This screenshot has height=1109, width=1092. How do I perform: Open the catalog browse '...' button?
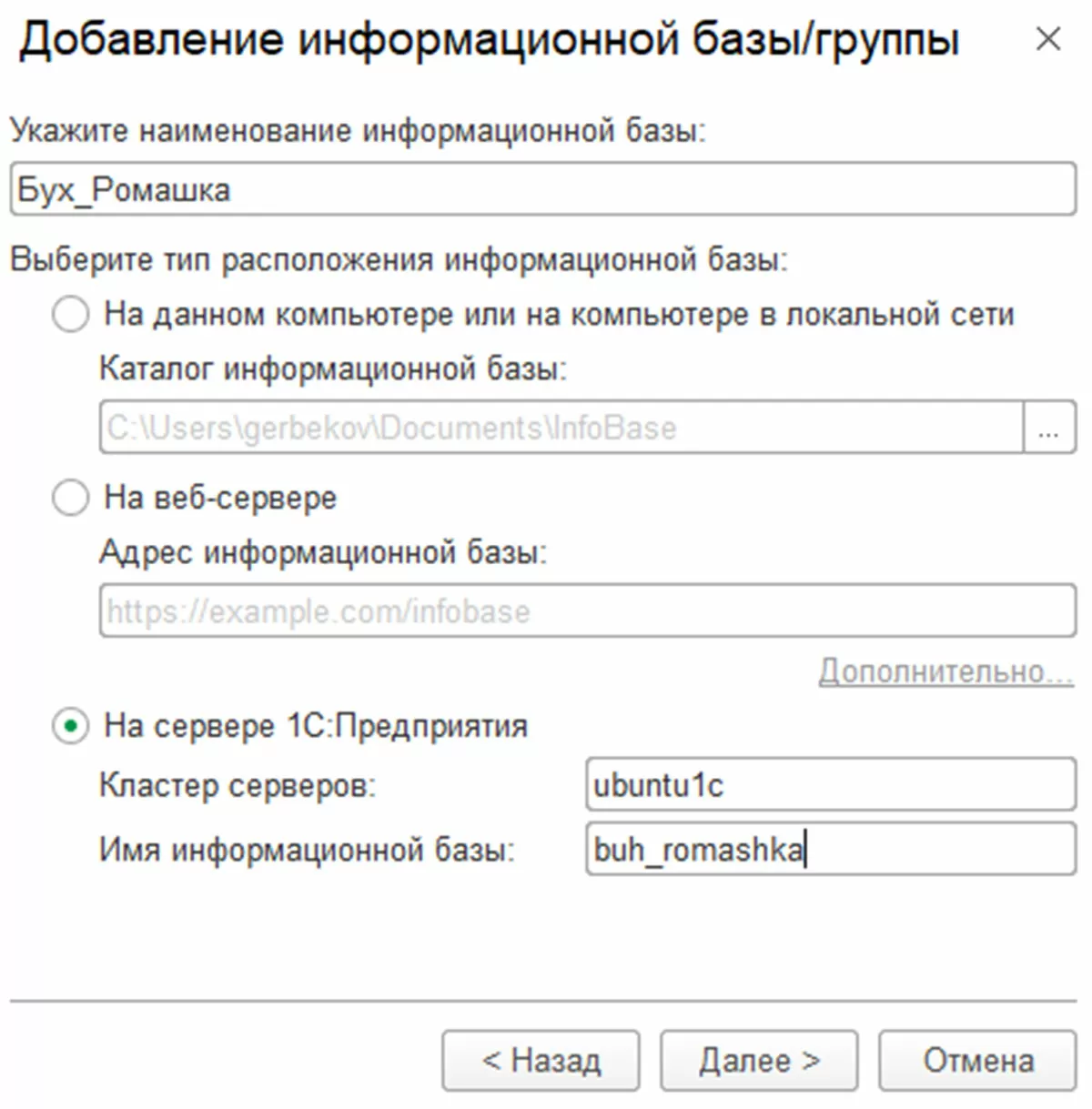pos(1049,428)
